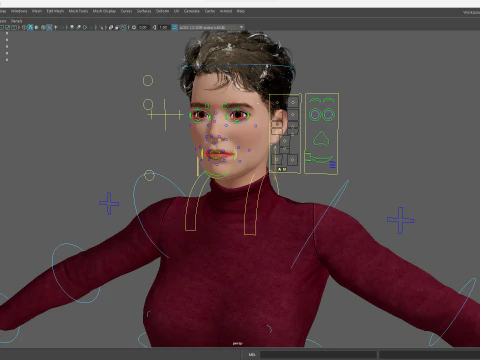Select the blue halo curve above the hair
Screen dimensions: 480x360
click(x=237, y=67)
